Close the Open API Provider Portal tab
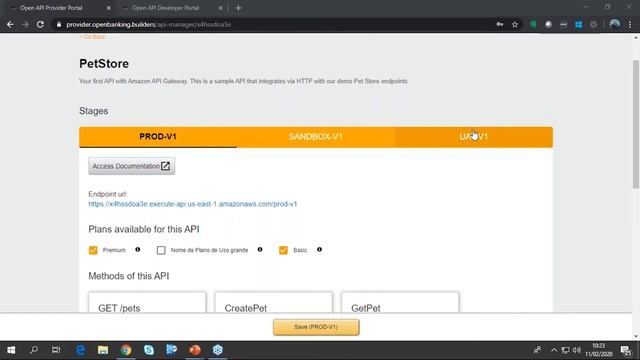The height and width of the screenshot is (360, 640). coord(108,8)
